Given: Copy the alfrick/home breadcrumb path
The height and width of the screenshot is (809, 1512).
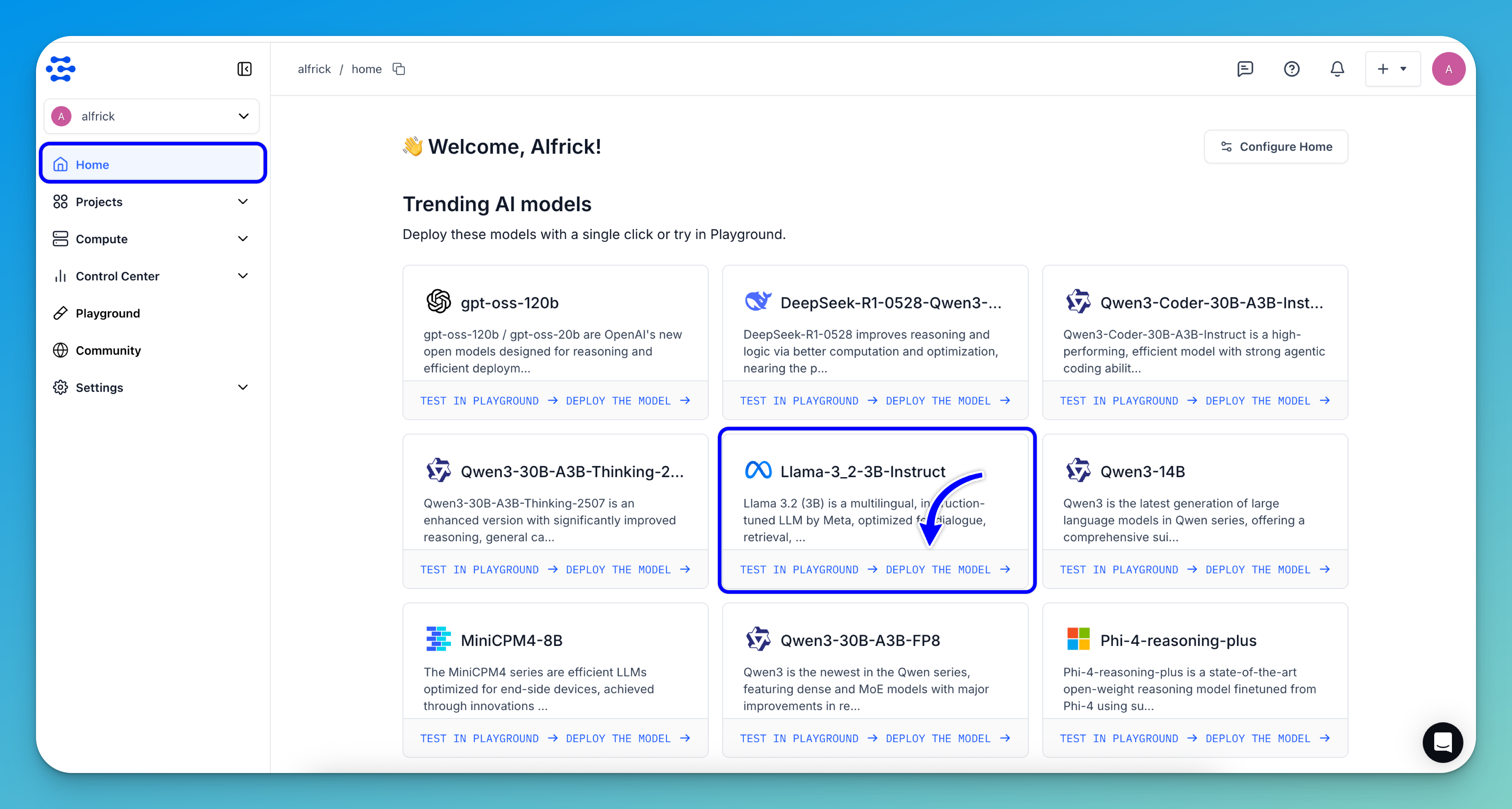Looking at the screenshot, I should pyautogui.click(x=399, y=69).
